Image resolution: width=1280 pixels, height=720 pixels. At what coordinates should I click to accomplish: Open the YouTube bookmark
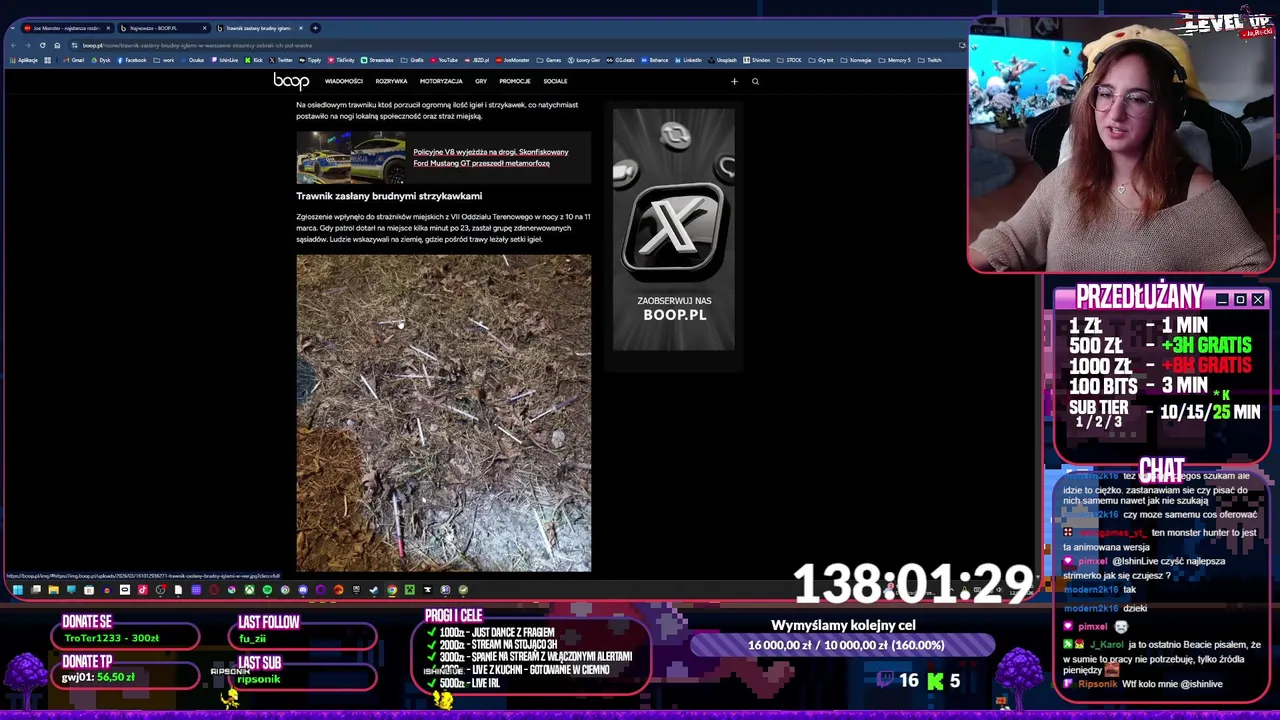444,60
